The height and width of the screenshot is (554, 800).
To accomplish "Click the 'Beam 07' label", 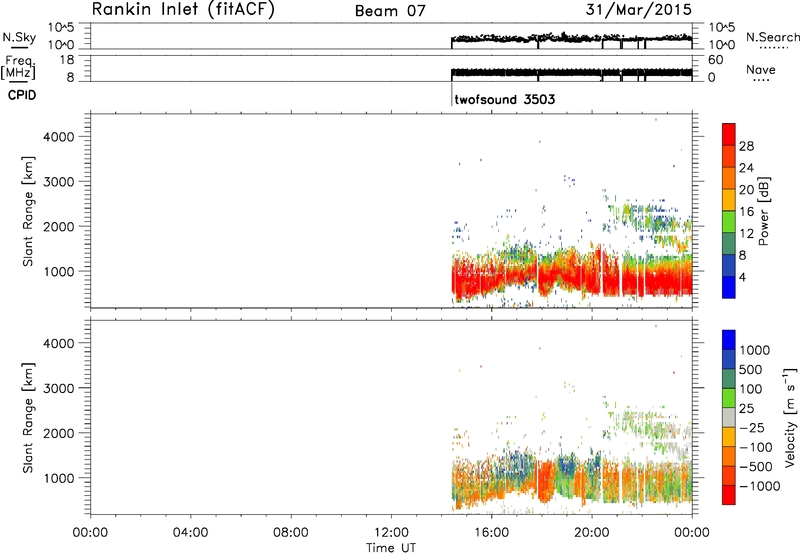I will click(390, 11).
